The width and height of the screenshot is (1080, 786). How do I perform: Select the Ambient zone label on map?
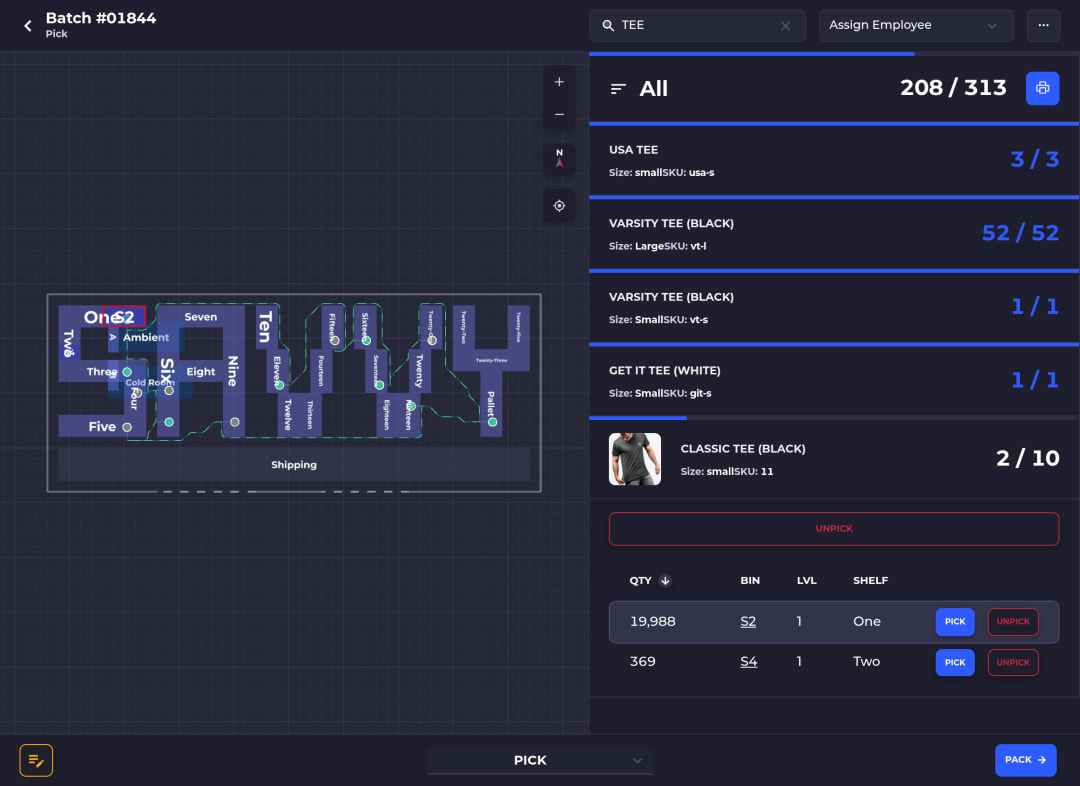(x=145, y=338)
